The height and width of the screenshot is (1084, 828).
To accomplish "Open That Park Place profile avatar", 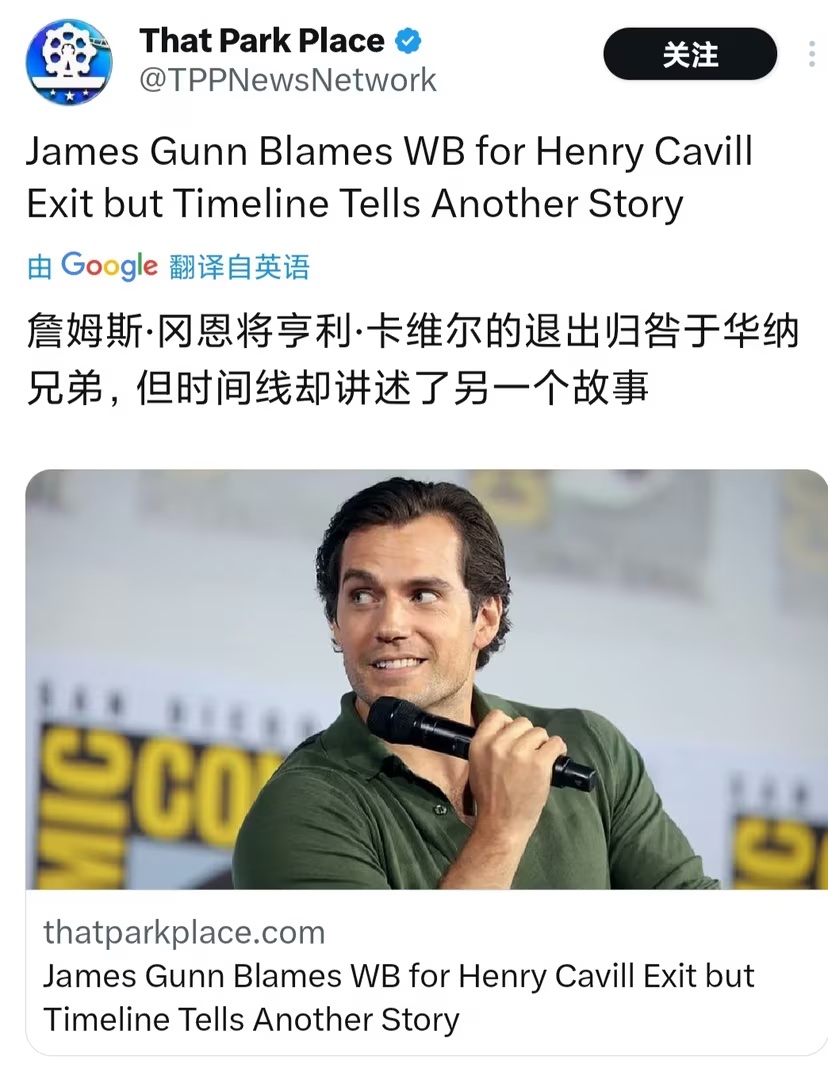I will 69,62.
